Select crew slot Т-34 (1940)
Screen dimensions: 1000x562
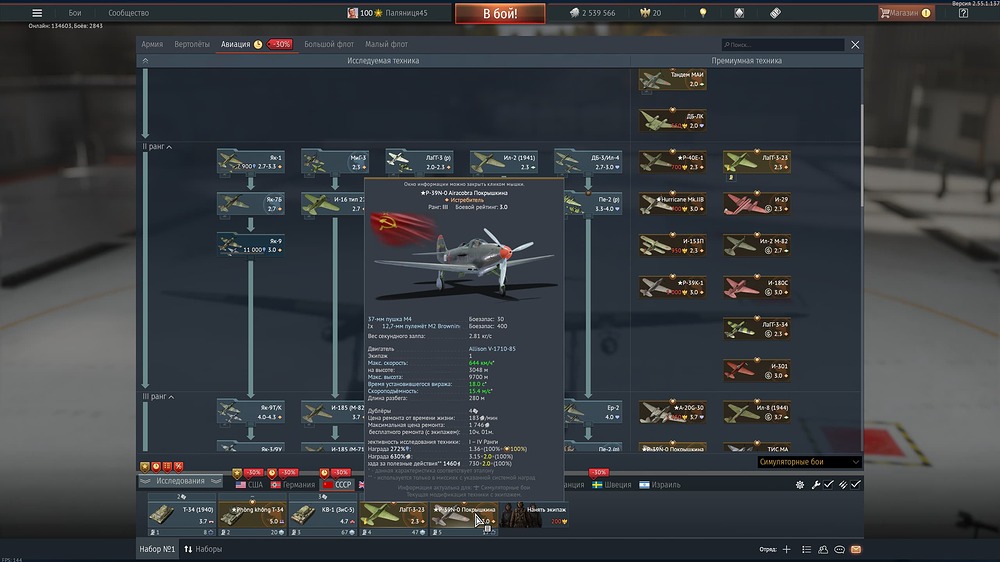pos(181,515)
